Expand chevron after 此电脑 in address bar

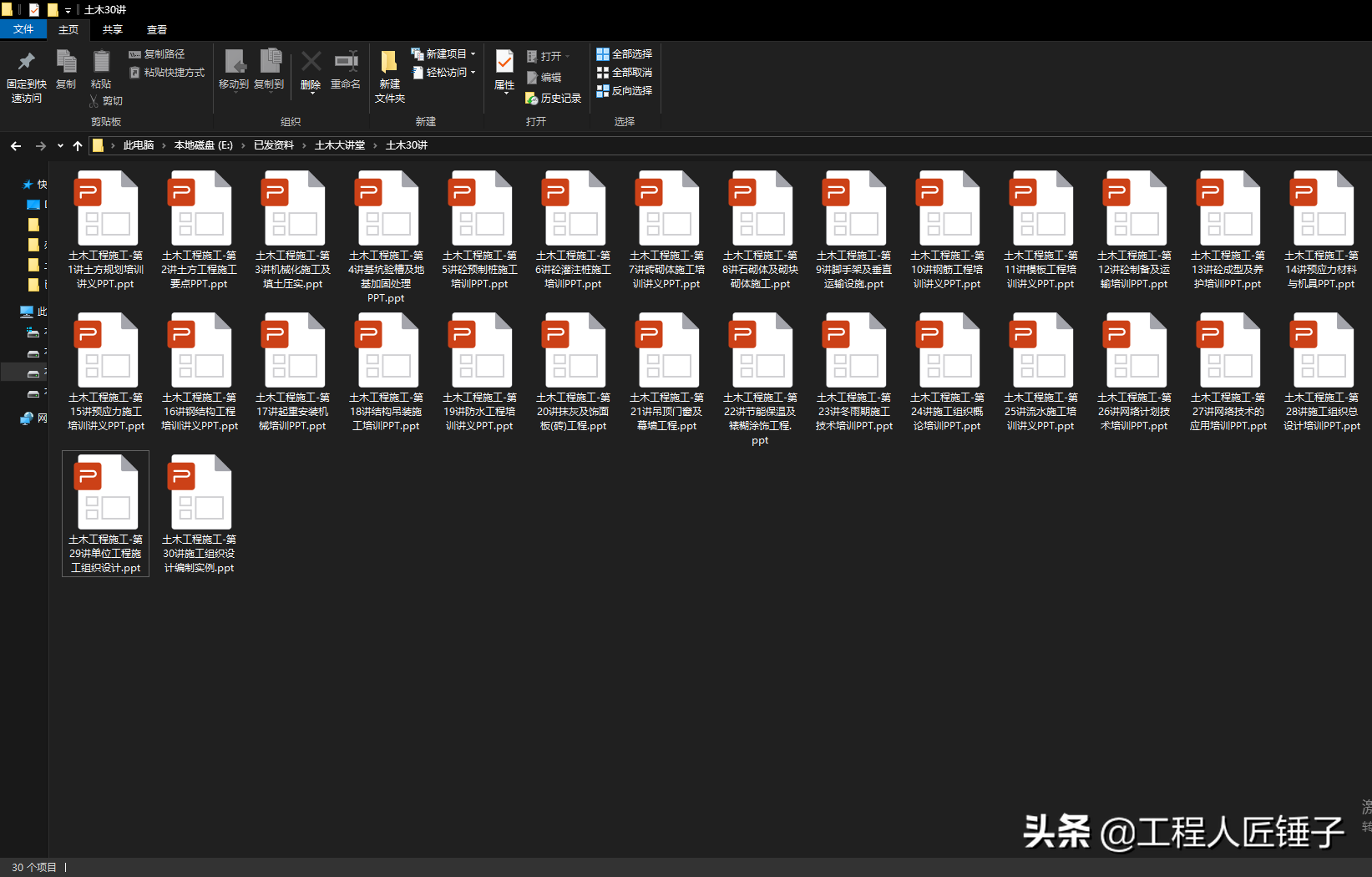tap(165, 146)
